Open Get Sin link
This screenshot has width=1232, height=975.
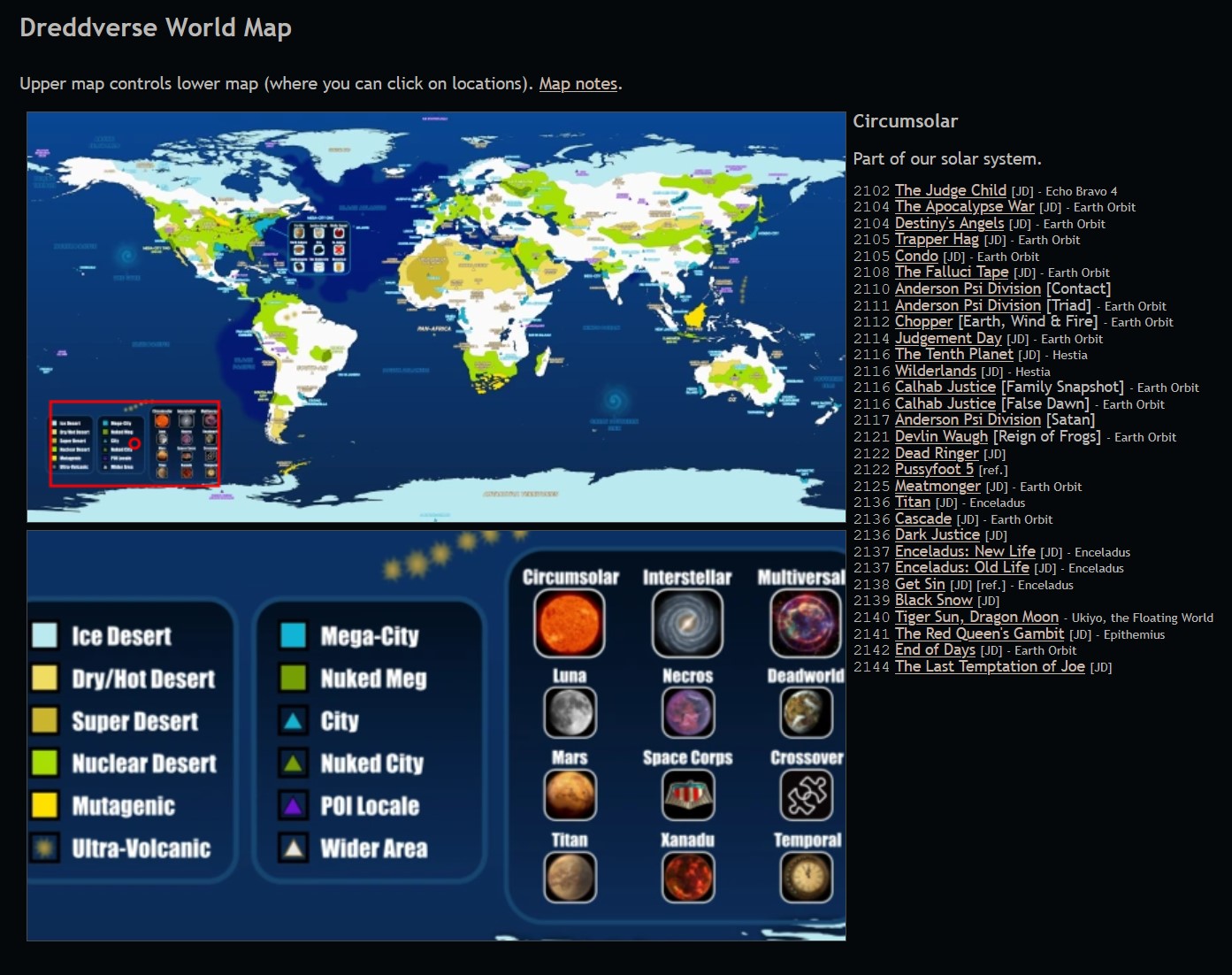point(920,585)
